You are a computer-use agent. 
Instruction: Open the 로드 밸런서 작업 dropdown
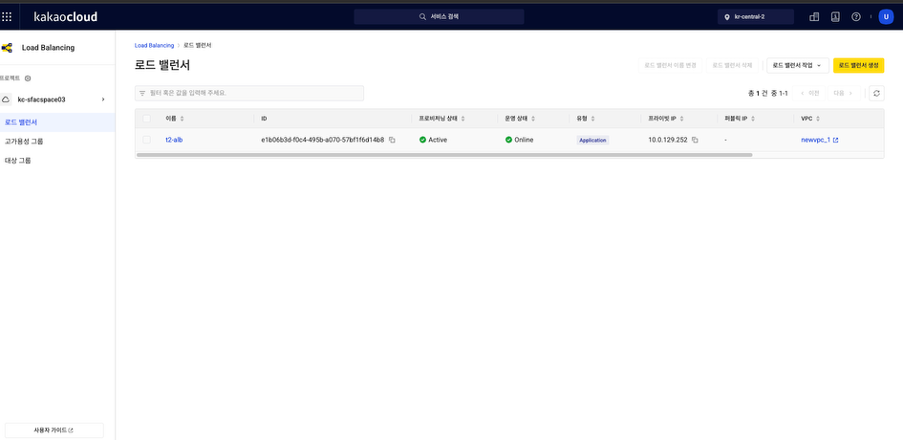[x=797, y=65]
